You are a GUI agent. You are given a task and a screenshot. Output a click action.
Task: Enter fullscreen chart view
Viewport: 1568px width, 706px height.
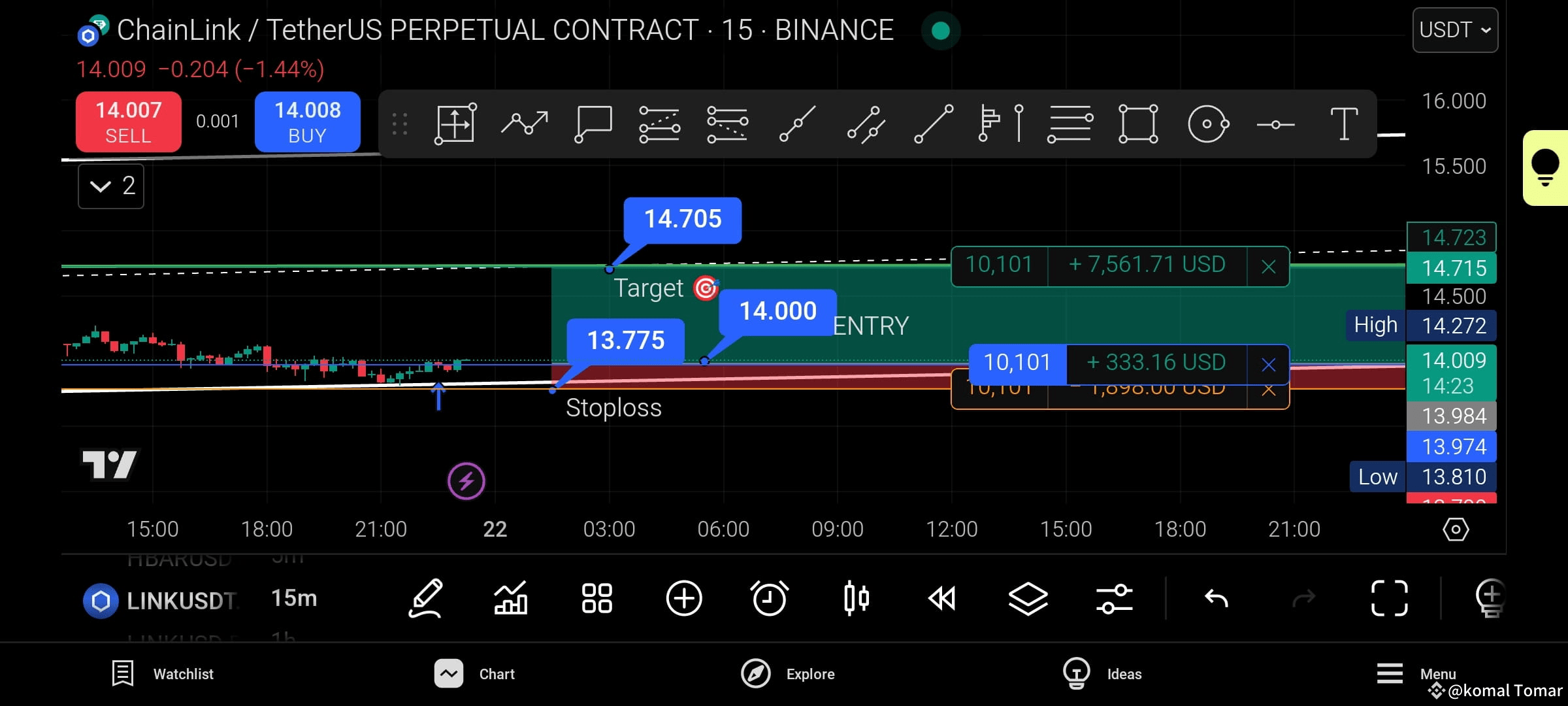tap(1390, 598)
